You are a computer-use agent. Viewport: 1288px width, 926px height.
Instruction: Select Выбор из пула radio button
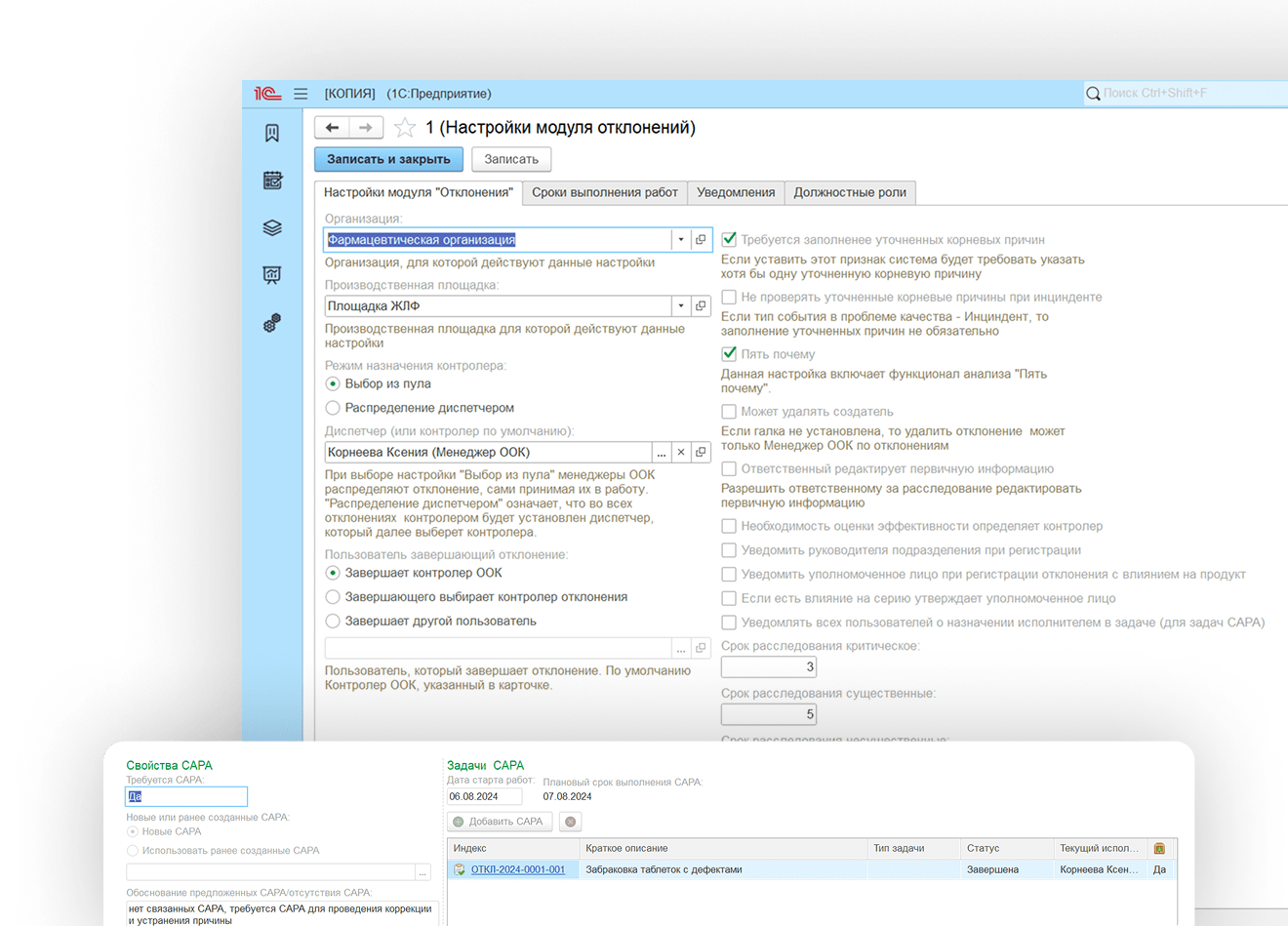click(x=333, y=383)
